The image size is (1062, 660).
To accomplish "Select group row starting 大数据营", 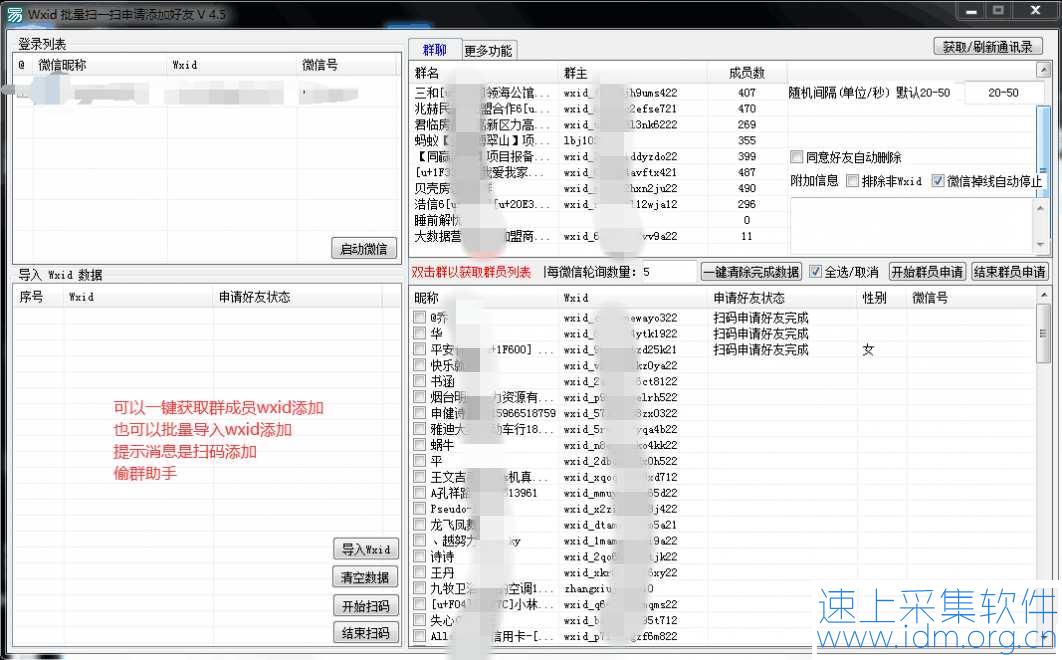I will point(598,236).
